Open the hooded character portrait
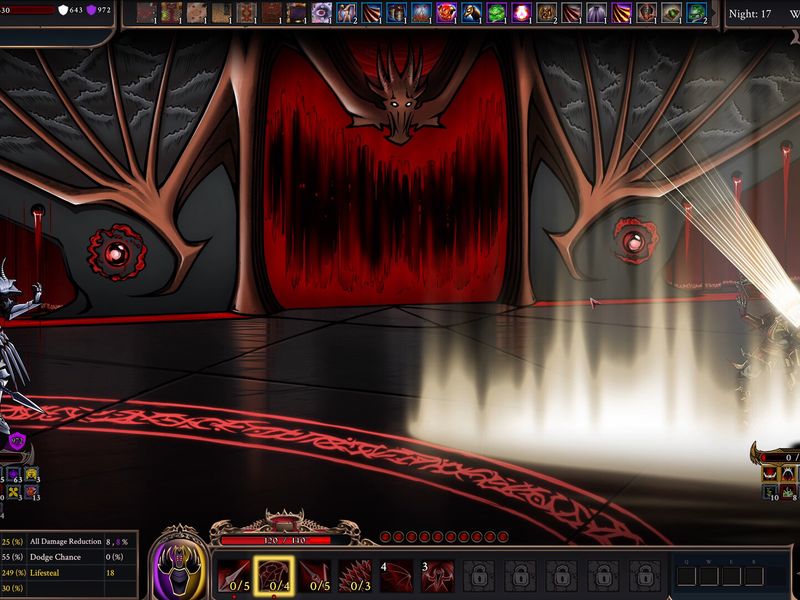Image resolution: width=800 pixels, height=600 pixels. [179, 569]
